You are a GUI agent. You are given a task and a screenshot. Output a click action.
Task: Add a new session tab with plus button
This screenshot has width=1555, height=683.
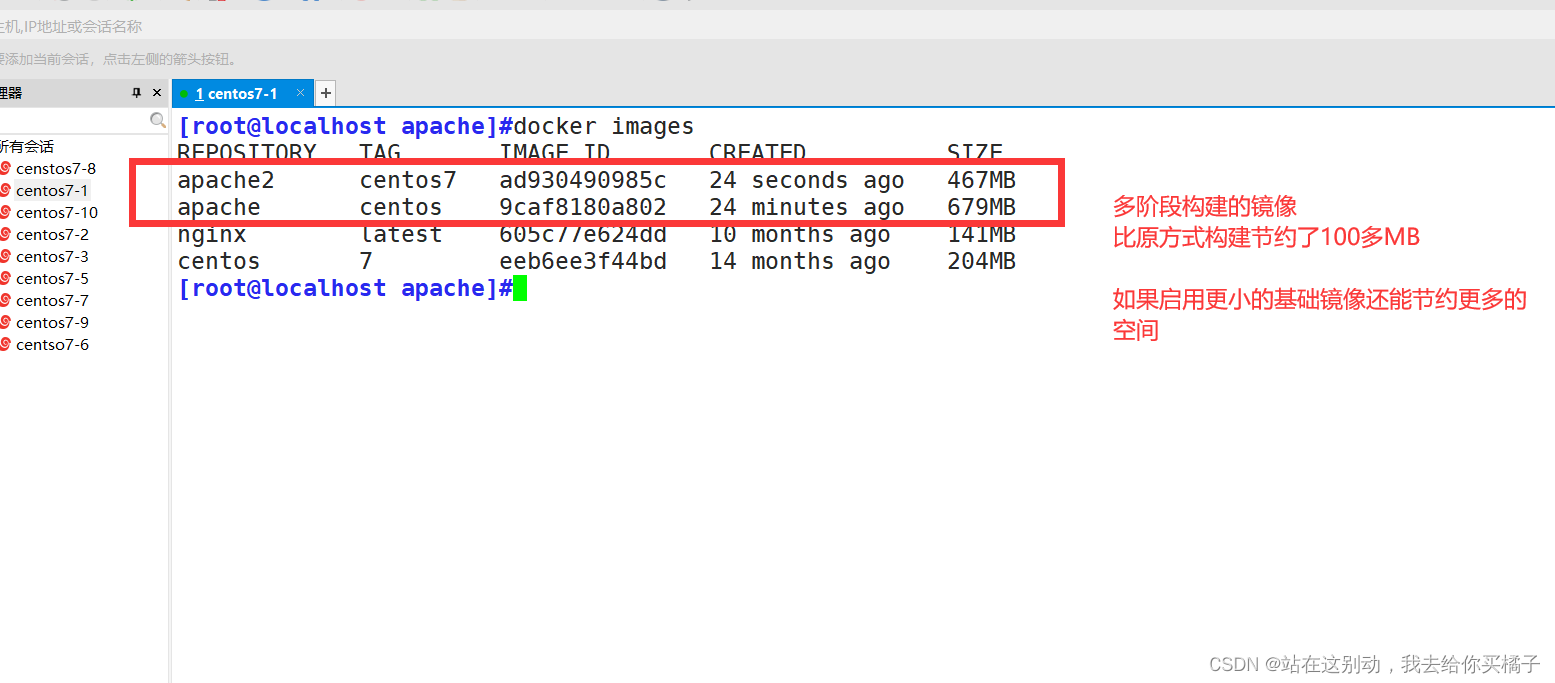tap(325, 93)
